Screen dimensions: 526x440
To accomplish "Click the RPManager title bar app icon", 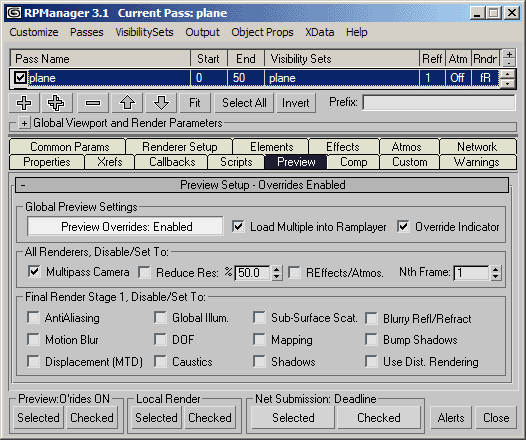I will click(x=14, y=13).
